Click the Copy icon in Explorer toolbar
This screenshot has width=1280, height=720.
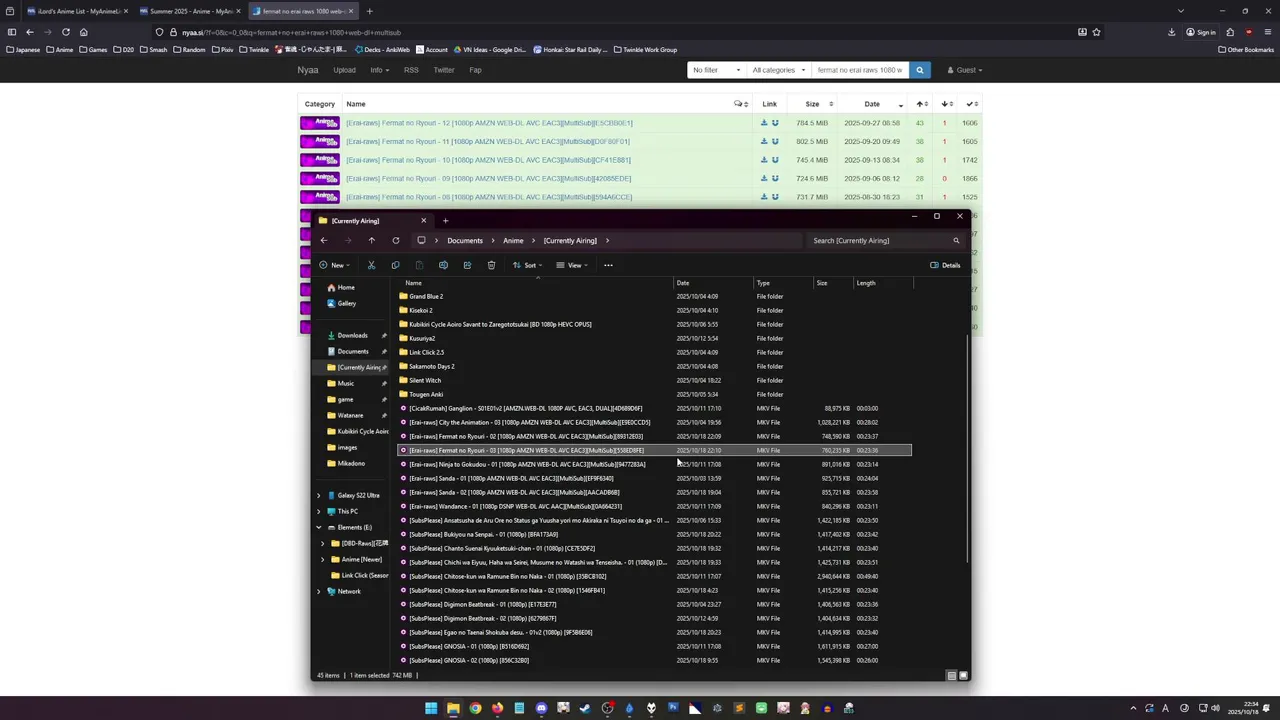[x=395, y=265]
